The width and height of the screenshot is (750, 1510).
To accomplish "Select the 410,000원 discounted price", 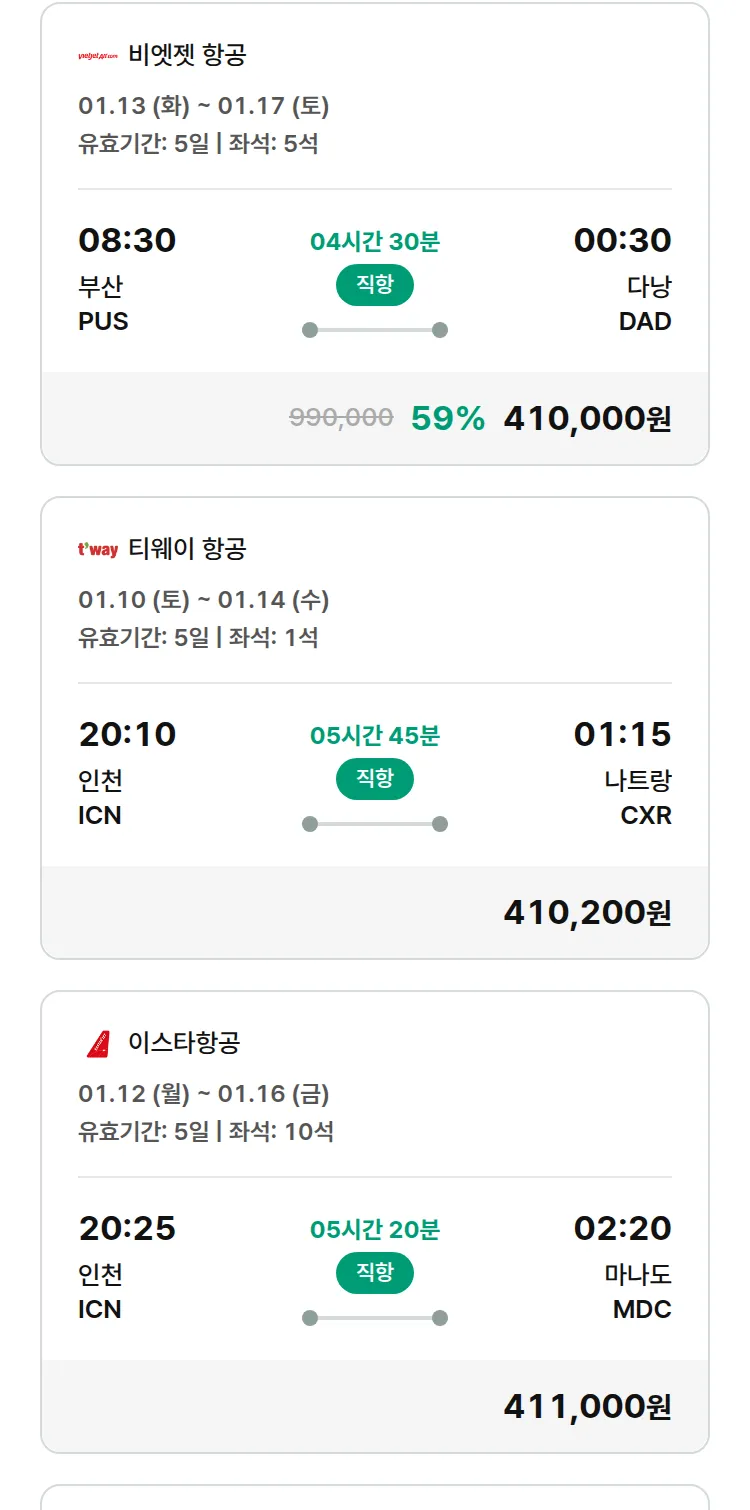I will click(x=587, y=418).
